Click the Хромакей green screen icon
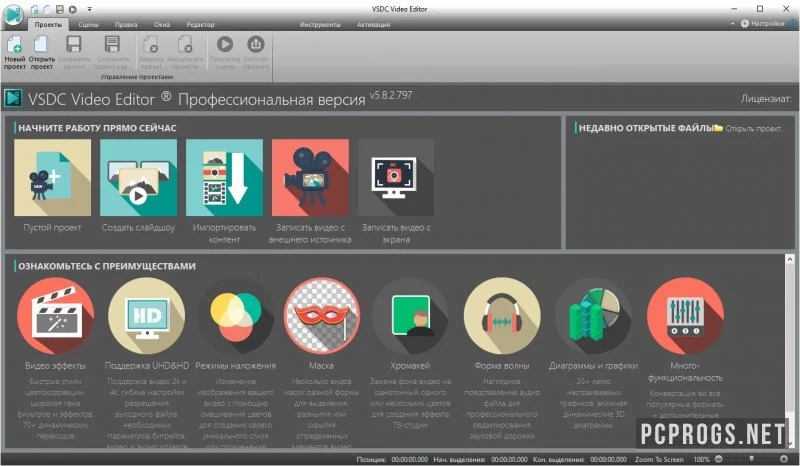 [410, 316]
